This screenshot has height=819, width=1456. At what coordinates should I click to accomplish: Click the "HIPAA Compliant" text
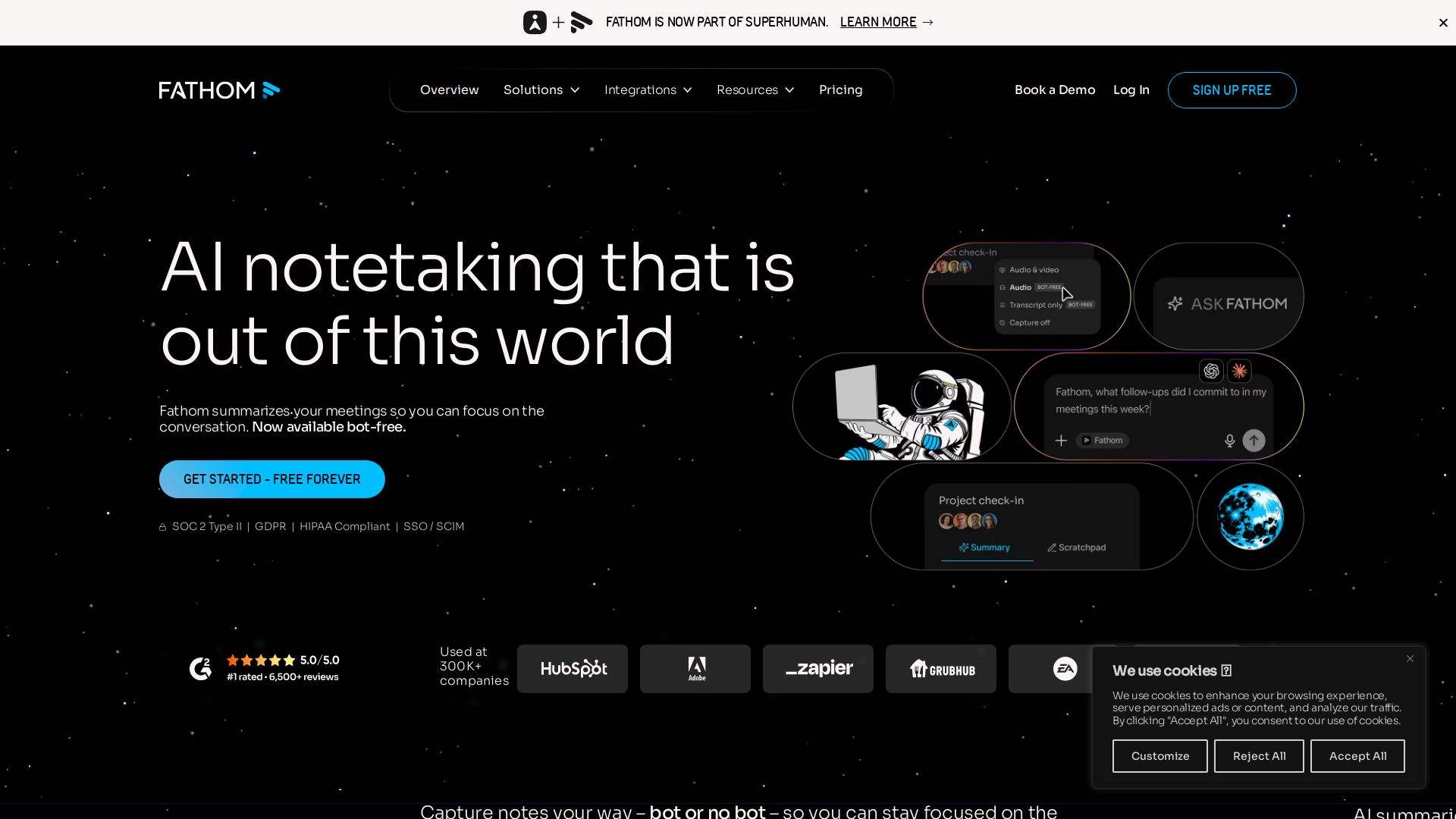[344, 526]
